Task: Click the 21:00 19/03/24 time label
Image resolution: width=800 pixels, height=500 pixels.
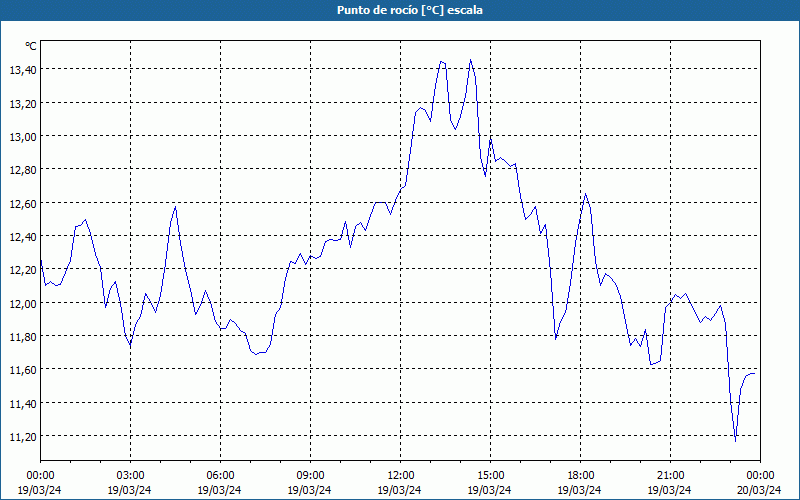Action: pyautogui.click(x=670, y=483)
